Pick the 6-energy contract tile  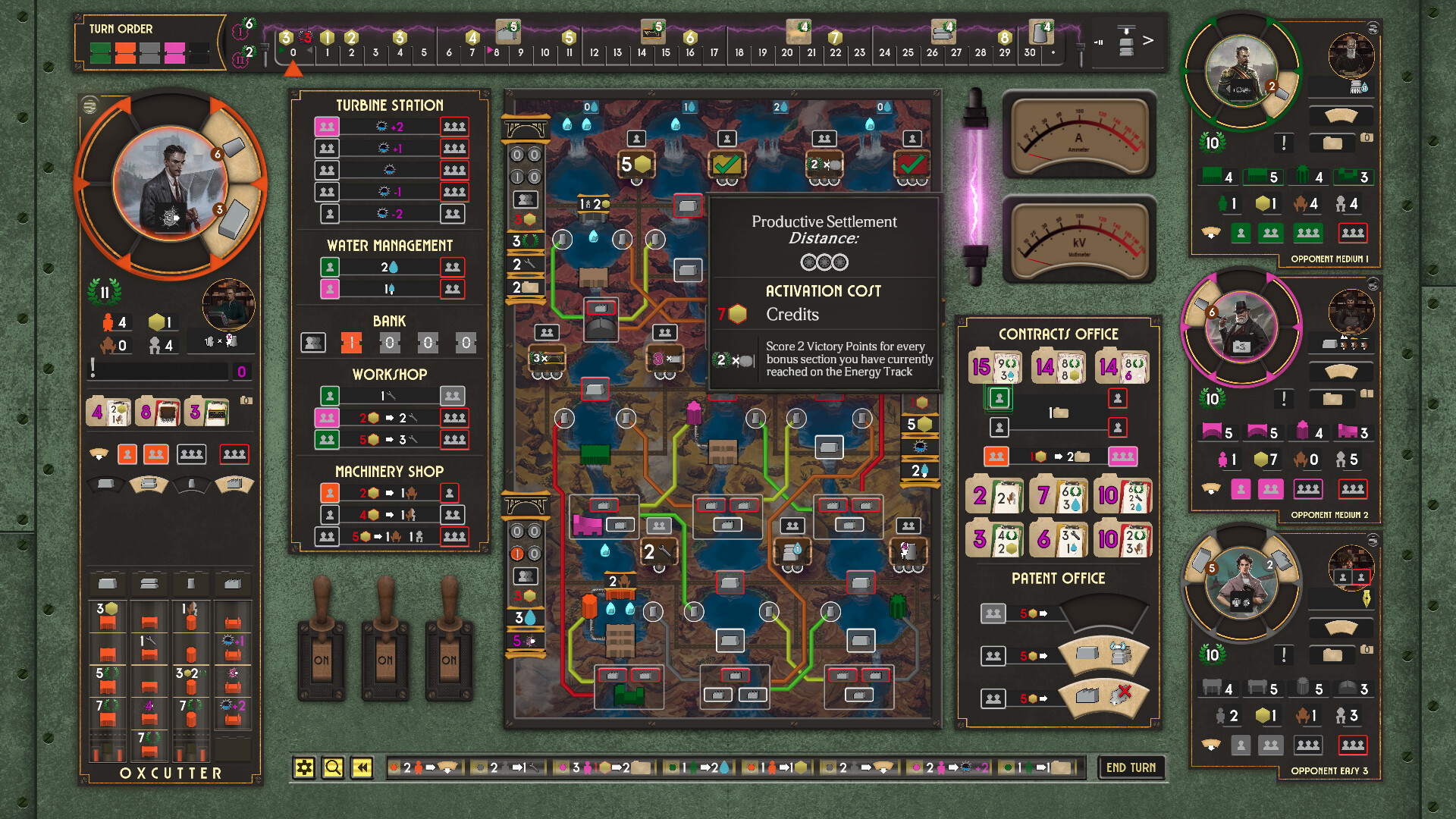coord(1058,539)
